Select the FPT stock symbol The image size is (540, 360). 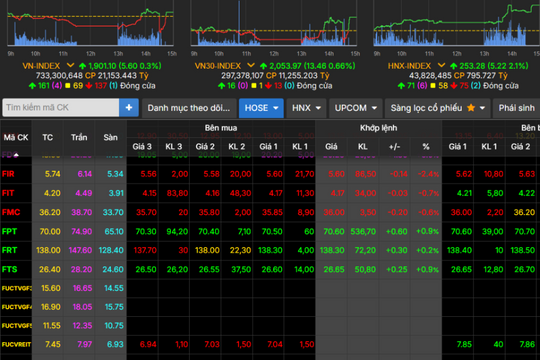[9, 232]
